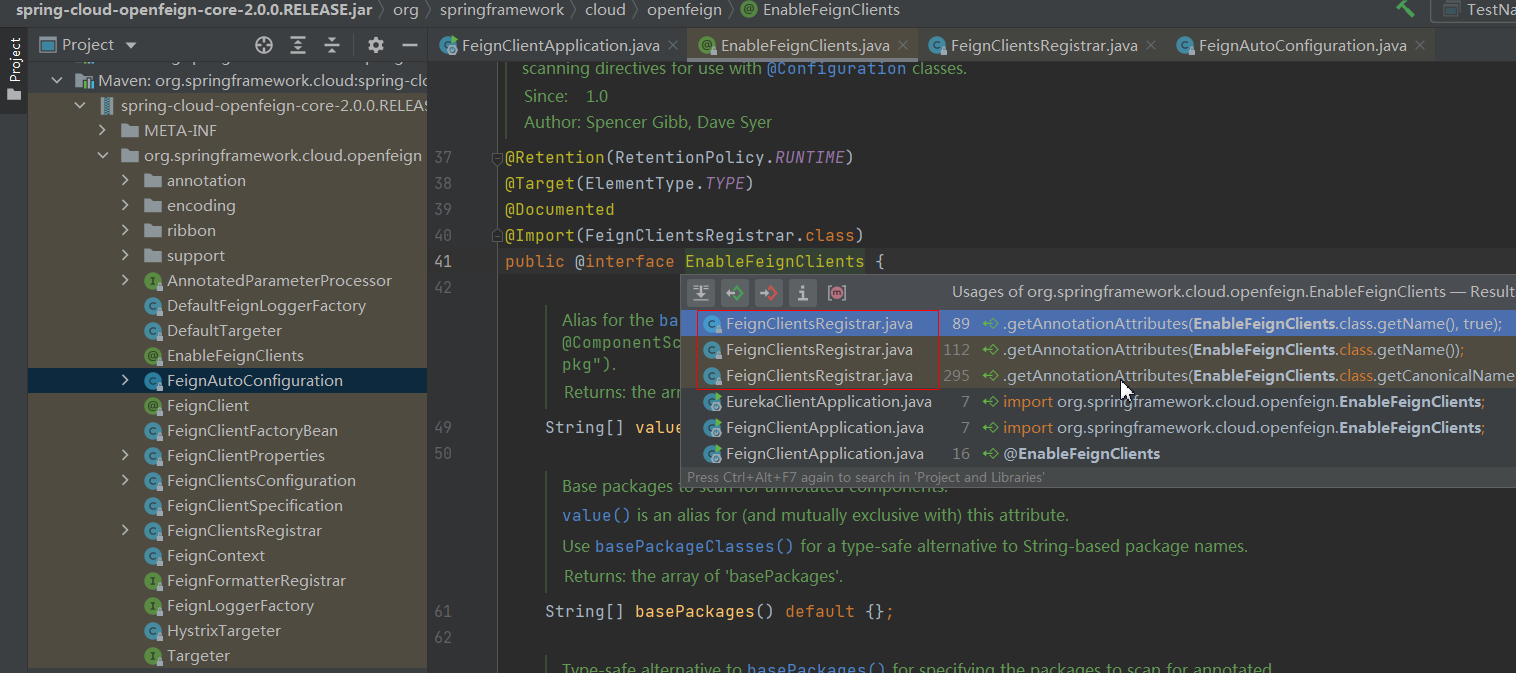The image size is (1516, 673).
Task: Select FeignClientApplication.java usage at line 7
Action: tap(1098, 428)
